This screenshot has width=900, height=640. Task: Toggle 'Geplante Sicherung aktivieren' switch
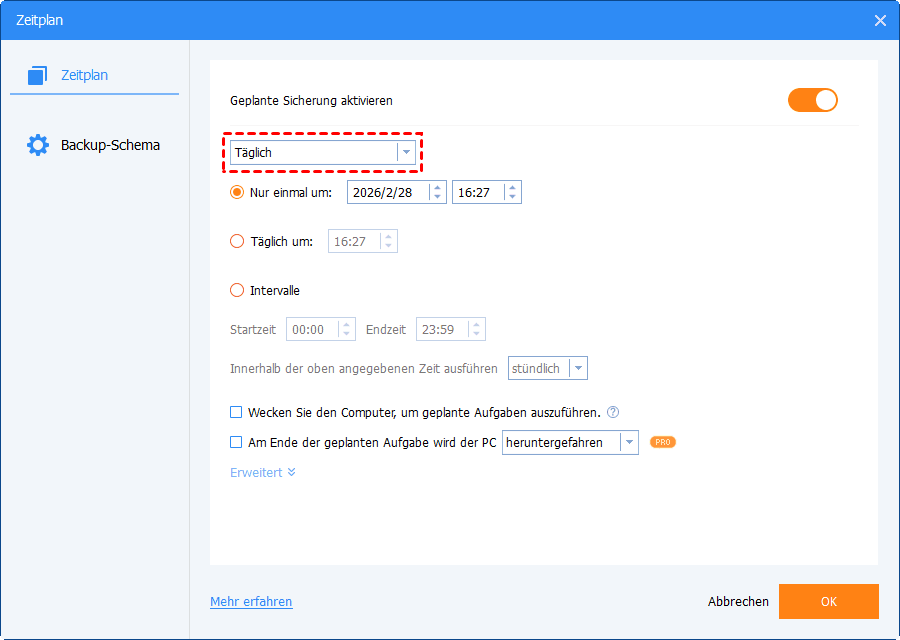[x=812, y=100]
